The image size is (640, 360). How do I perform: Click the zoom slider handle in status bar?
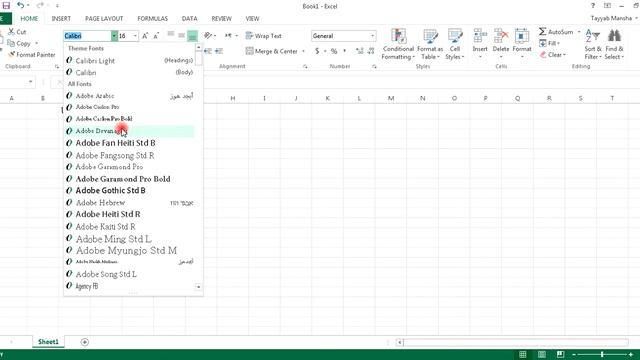coord(602,354)
